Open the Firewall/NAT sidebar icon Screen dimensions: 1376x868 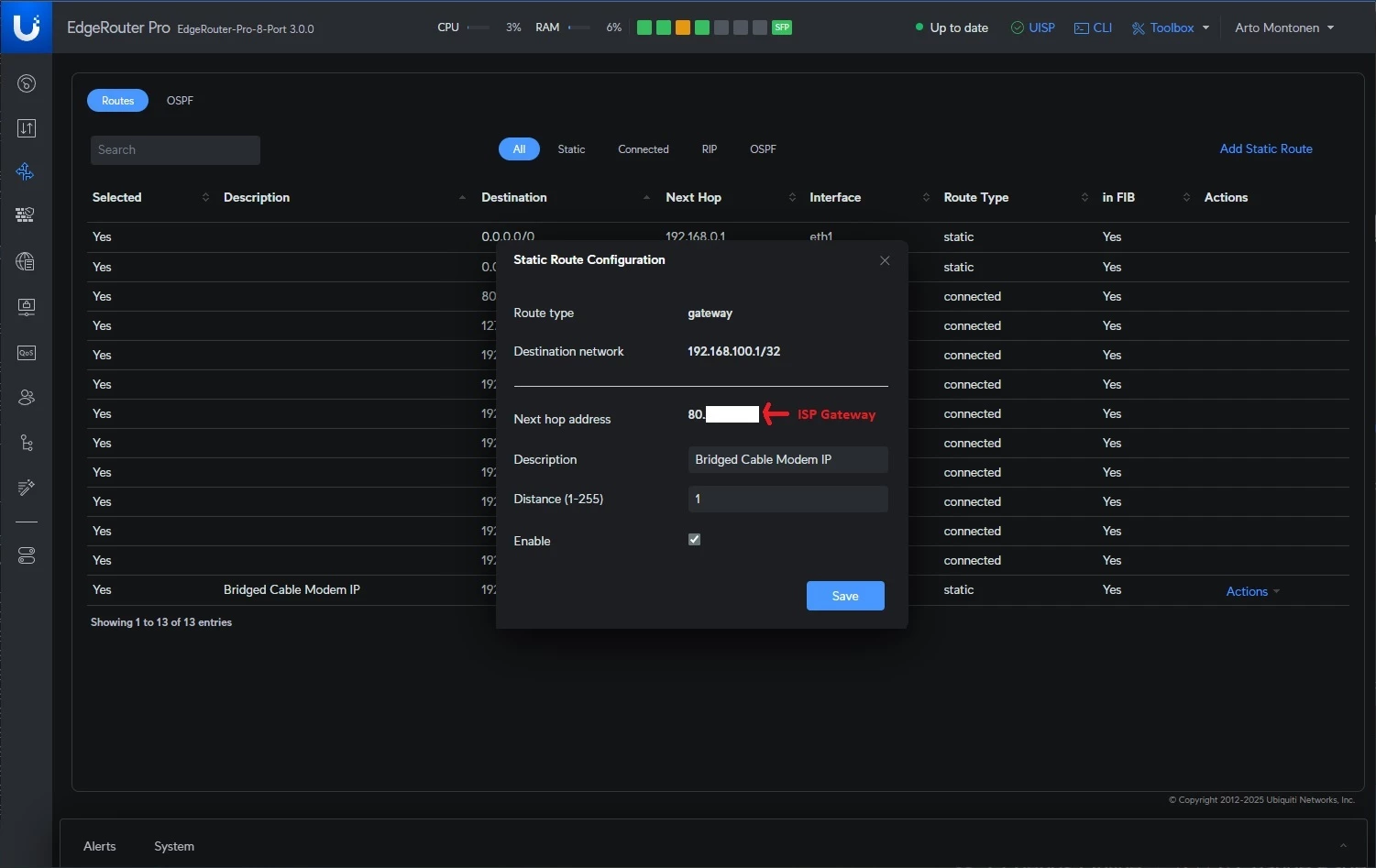pyautogui.click(x=26, y=214)
